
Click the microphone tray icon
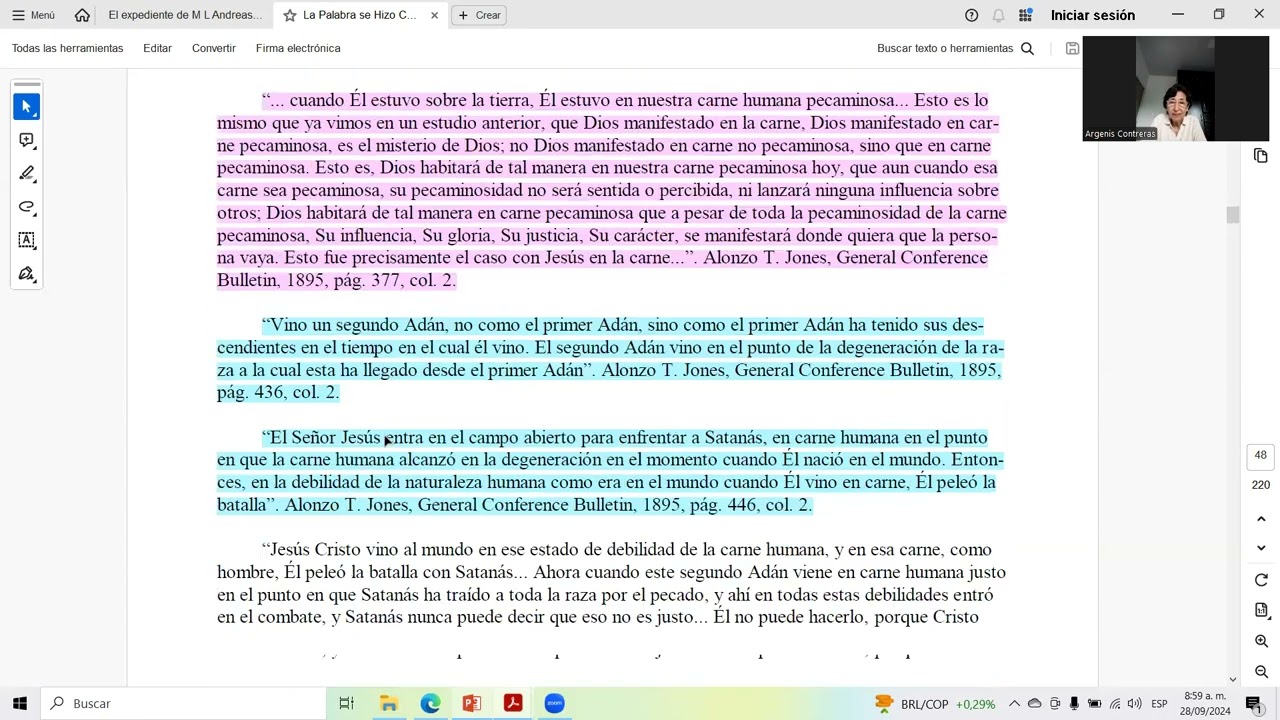(x=1074, y=704)
